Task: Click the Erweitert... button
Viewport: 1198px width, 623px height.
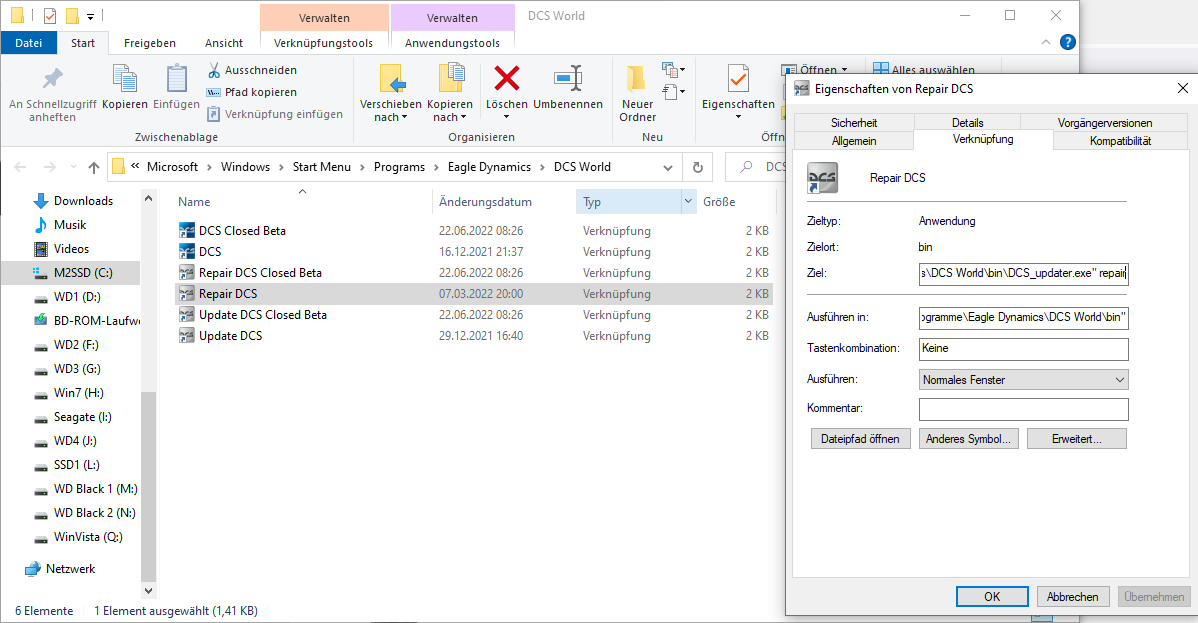Action: 1077,439
